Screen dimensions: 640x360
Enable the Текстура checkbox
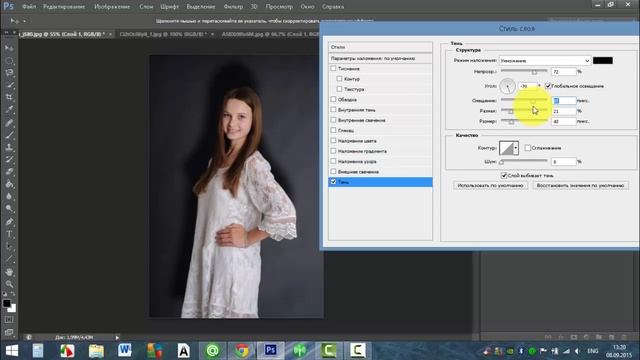click(x=340, y=89)
